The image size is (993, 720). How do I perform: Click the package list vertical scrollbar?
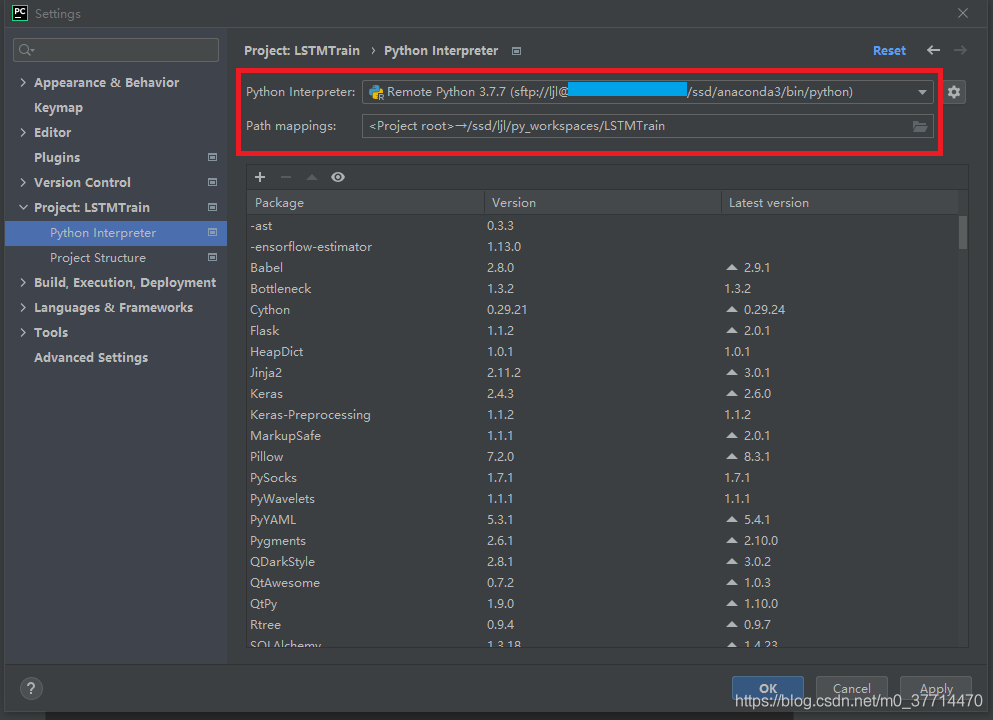(963, 232)
